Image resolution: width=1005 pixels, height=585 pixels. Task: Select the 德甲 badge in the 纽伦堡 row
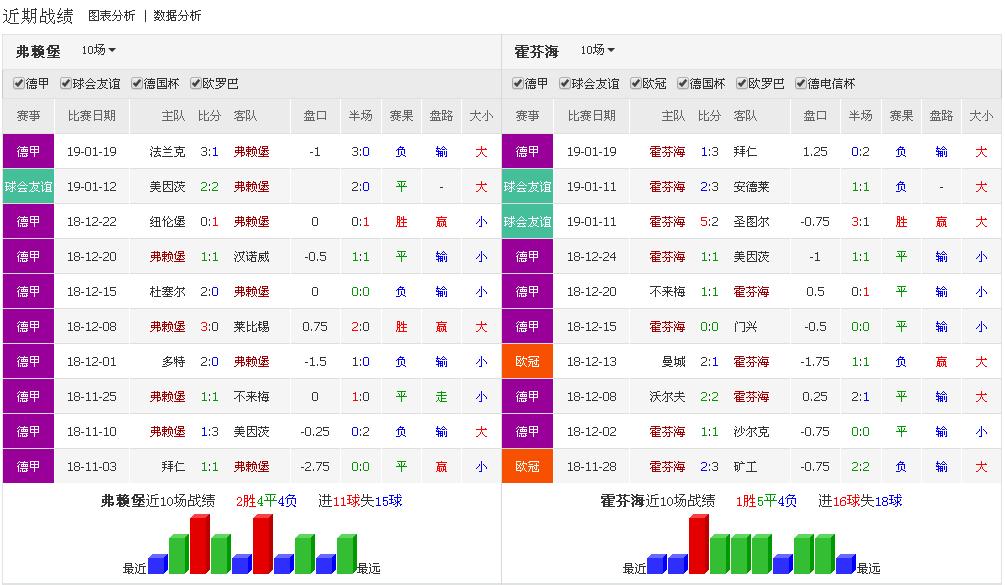point(28,221)
